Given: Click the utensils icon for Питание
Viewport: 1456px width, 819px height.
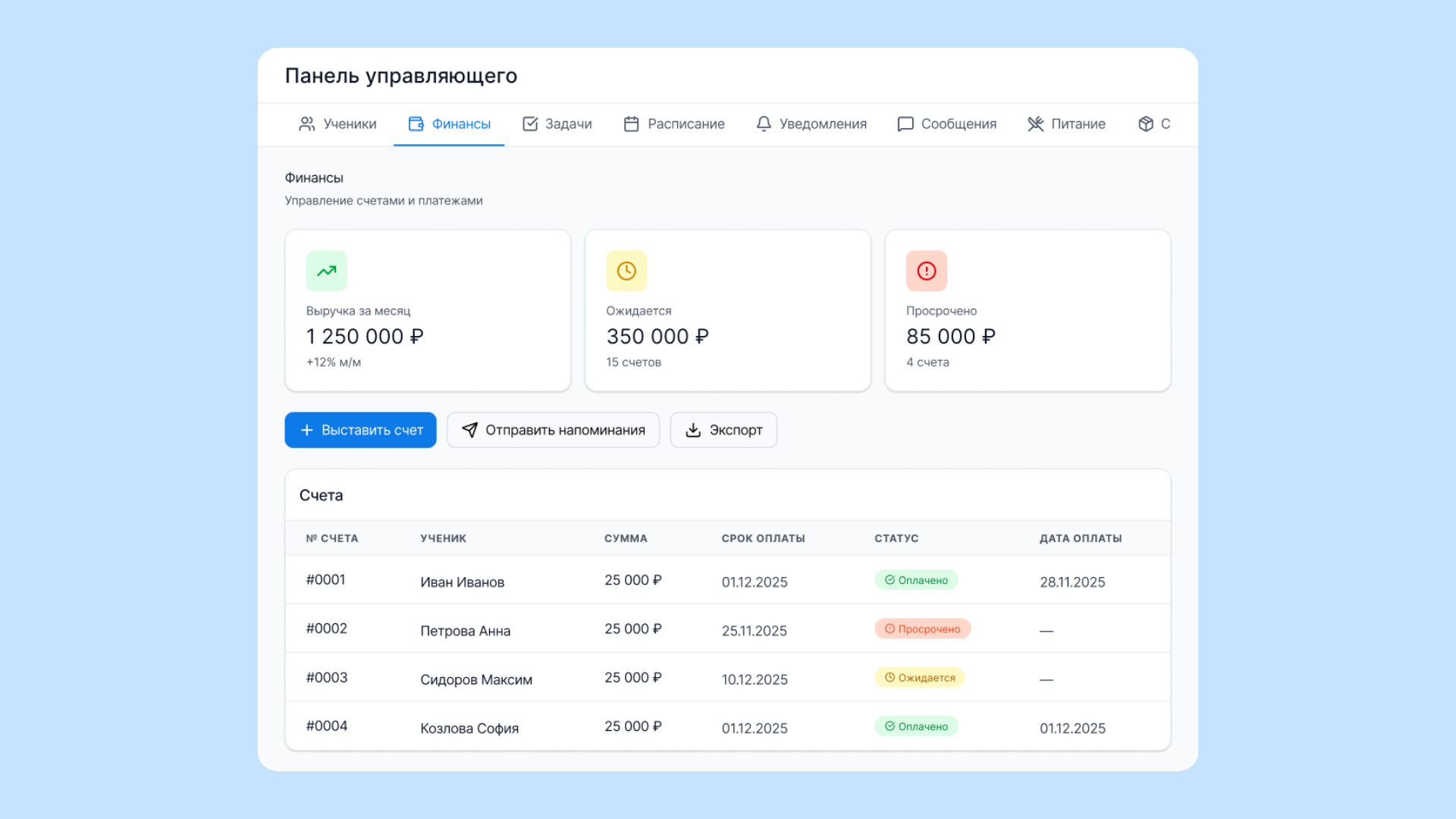Looking at the screenshot, I should coord(1035,124).
